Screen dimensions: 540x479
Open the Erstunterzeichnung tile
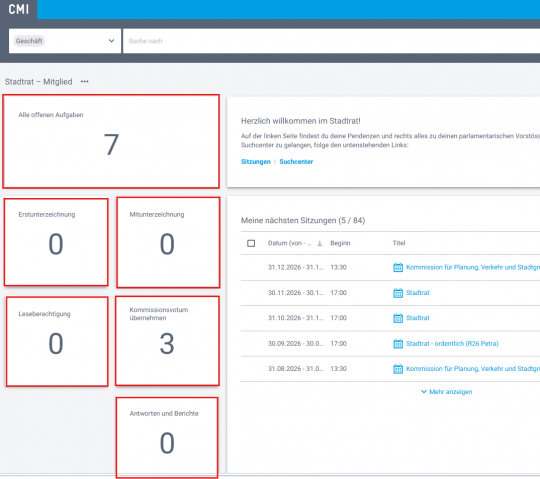[x=56, y=242]
